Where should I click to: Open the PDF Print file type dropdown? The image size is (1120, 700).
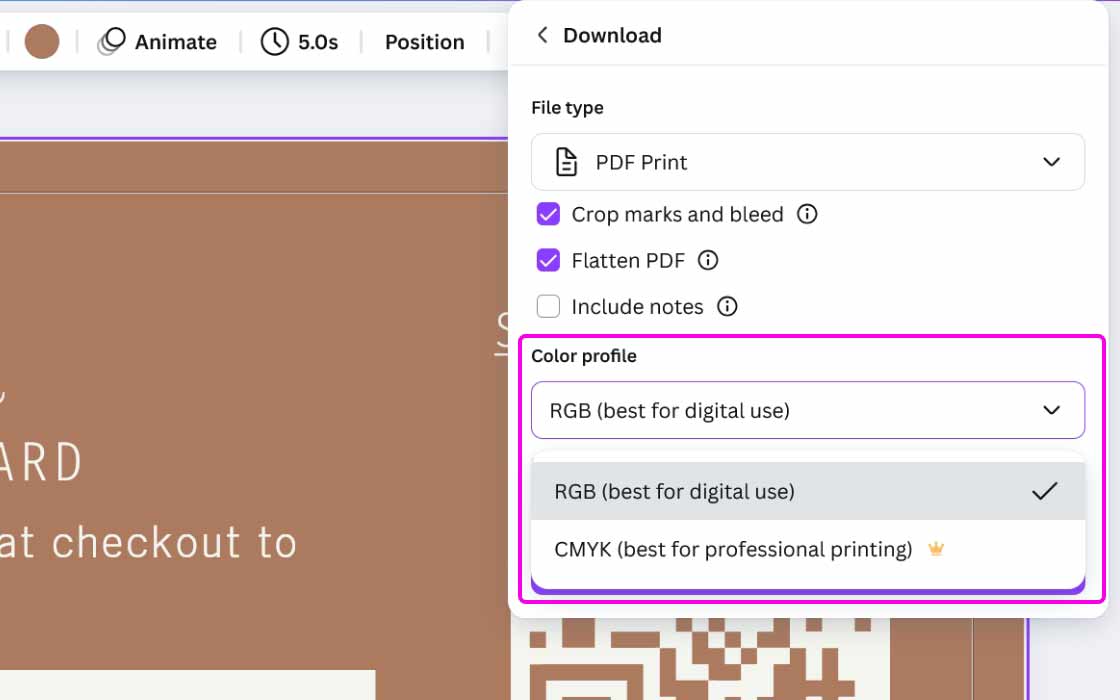coord(806,162)
